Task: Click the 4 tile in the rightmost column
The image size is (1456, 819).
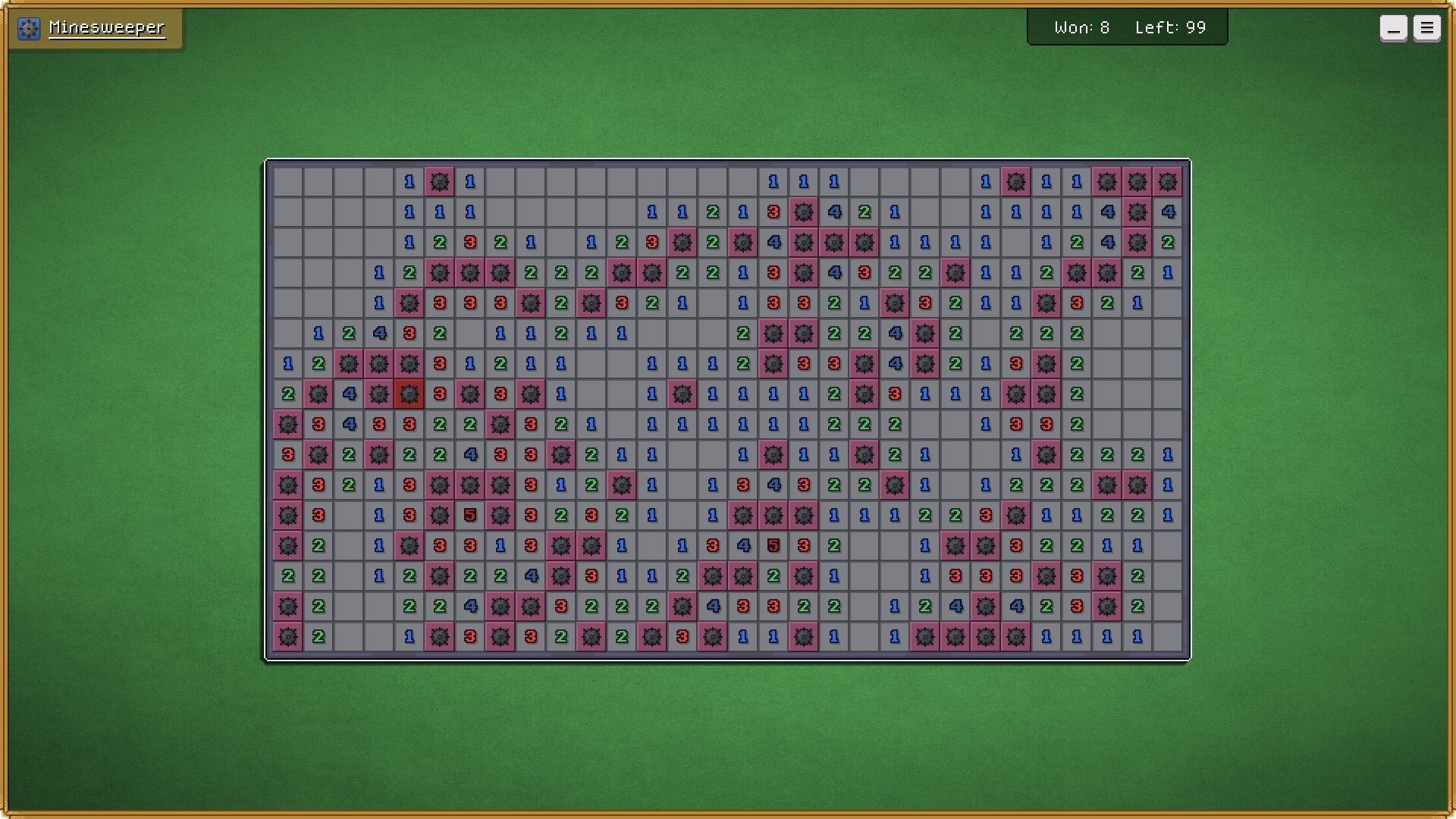Action: 1168,212
